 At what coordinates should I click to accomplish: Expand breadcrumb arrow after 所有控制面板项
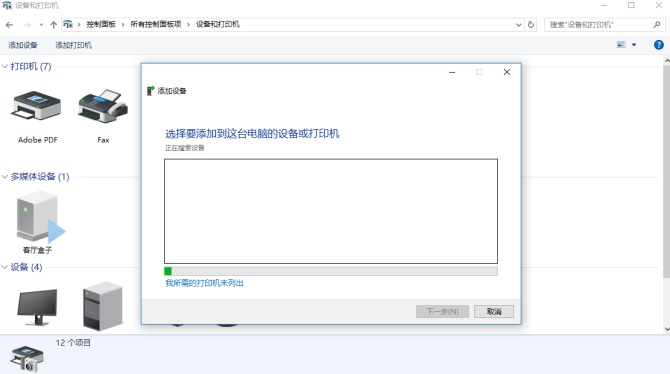tap(188, 25)
